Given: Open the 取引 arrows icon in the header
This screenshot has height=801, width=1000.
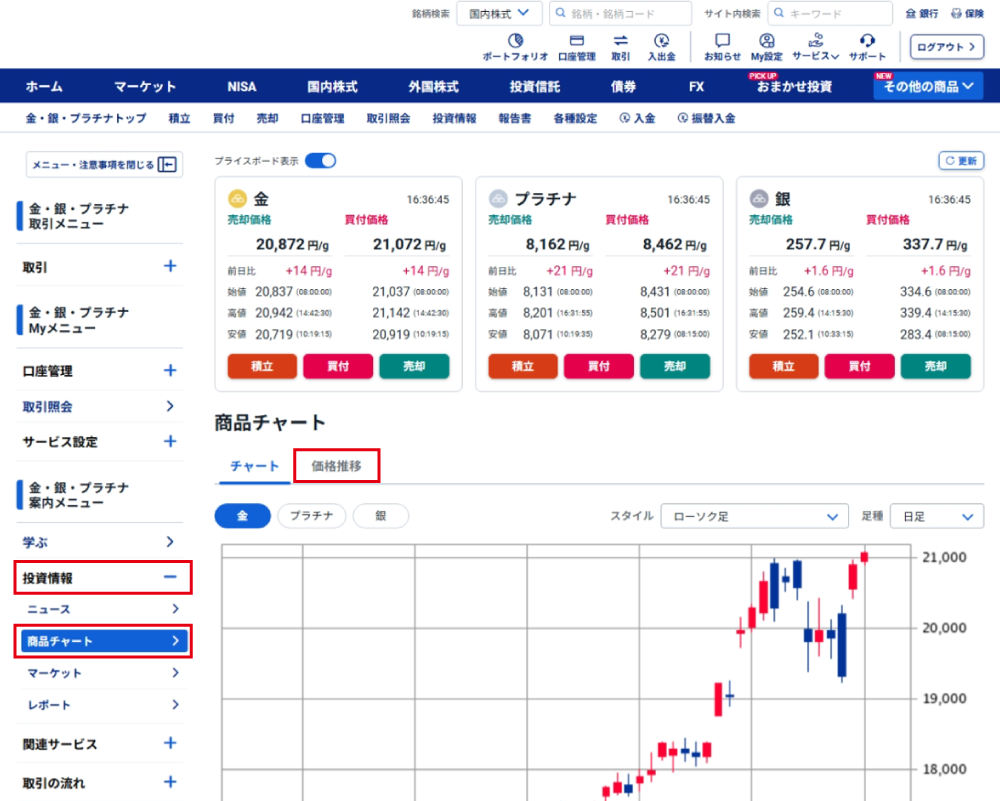Looking at the screenshot, I should tap(620, 41).
